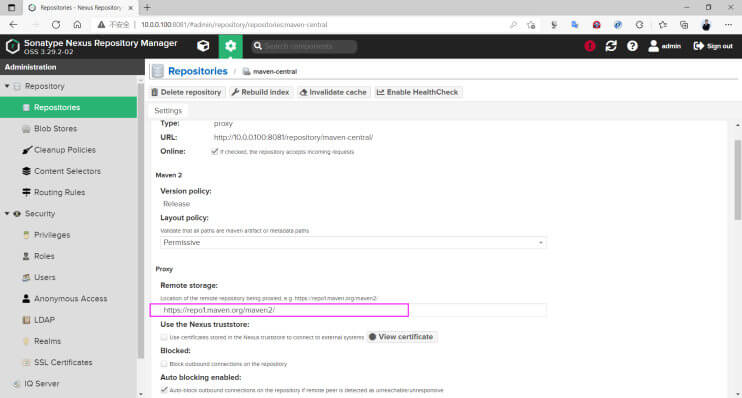Refresh data with the header refresh icon
The height and width of the screenshot is (398, 742).
pyautogui.click(x=611, y=46)
